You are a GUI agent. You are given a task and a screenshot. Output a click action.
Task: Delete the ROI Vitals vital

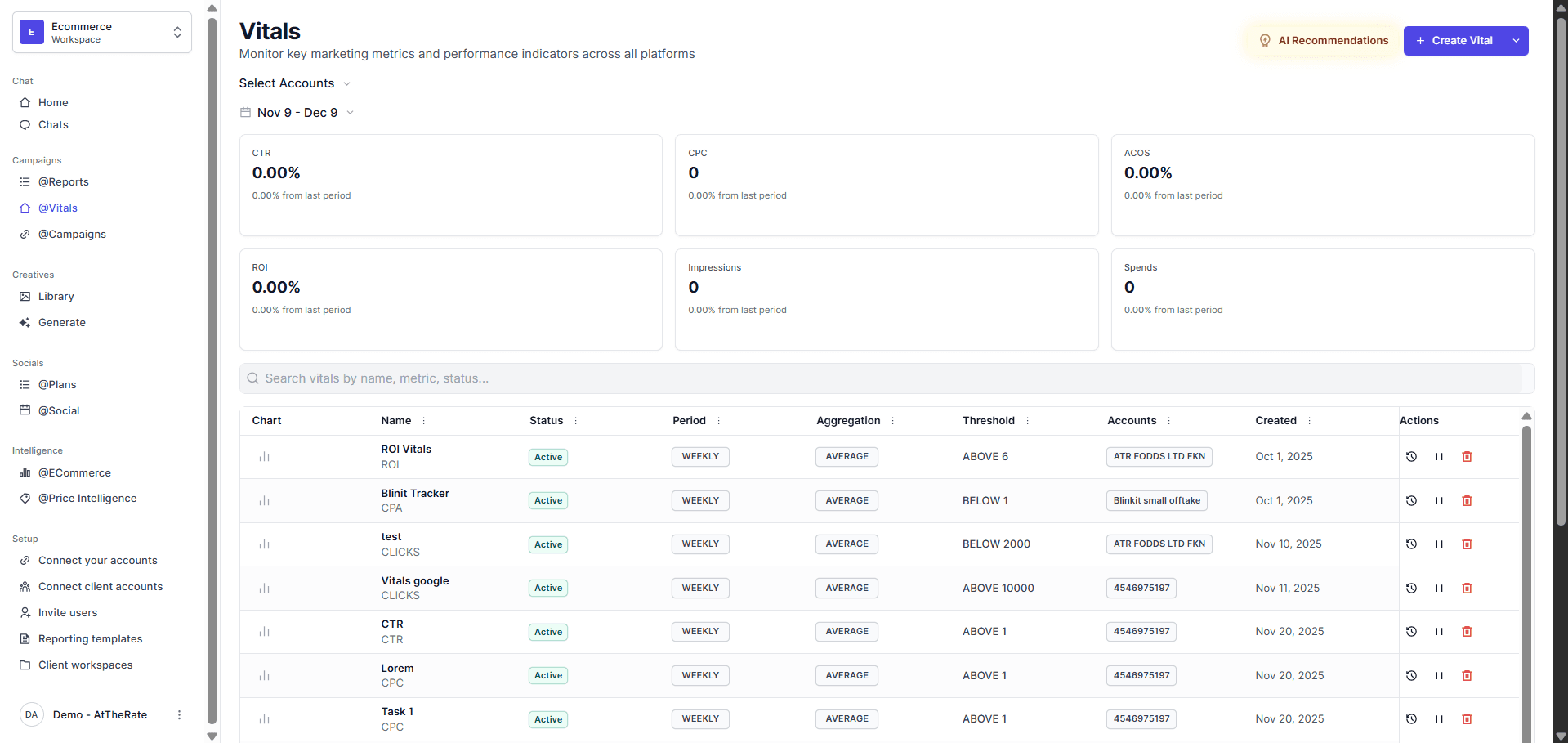click(1467, 457)
